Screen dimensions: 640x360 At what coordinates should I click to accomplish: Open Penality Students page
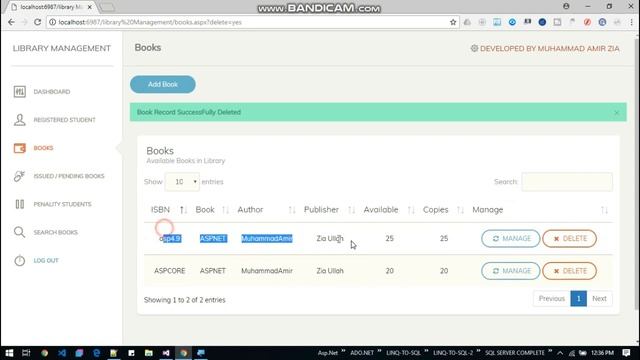(x=62, y=204)
